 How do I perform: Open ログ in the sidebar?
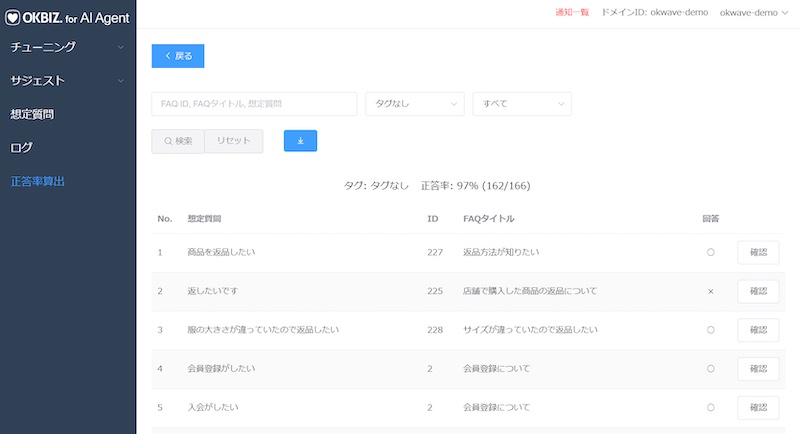point(21,147)
